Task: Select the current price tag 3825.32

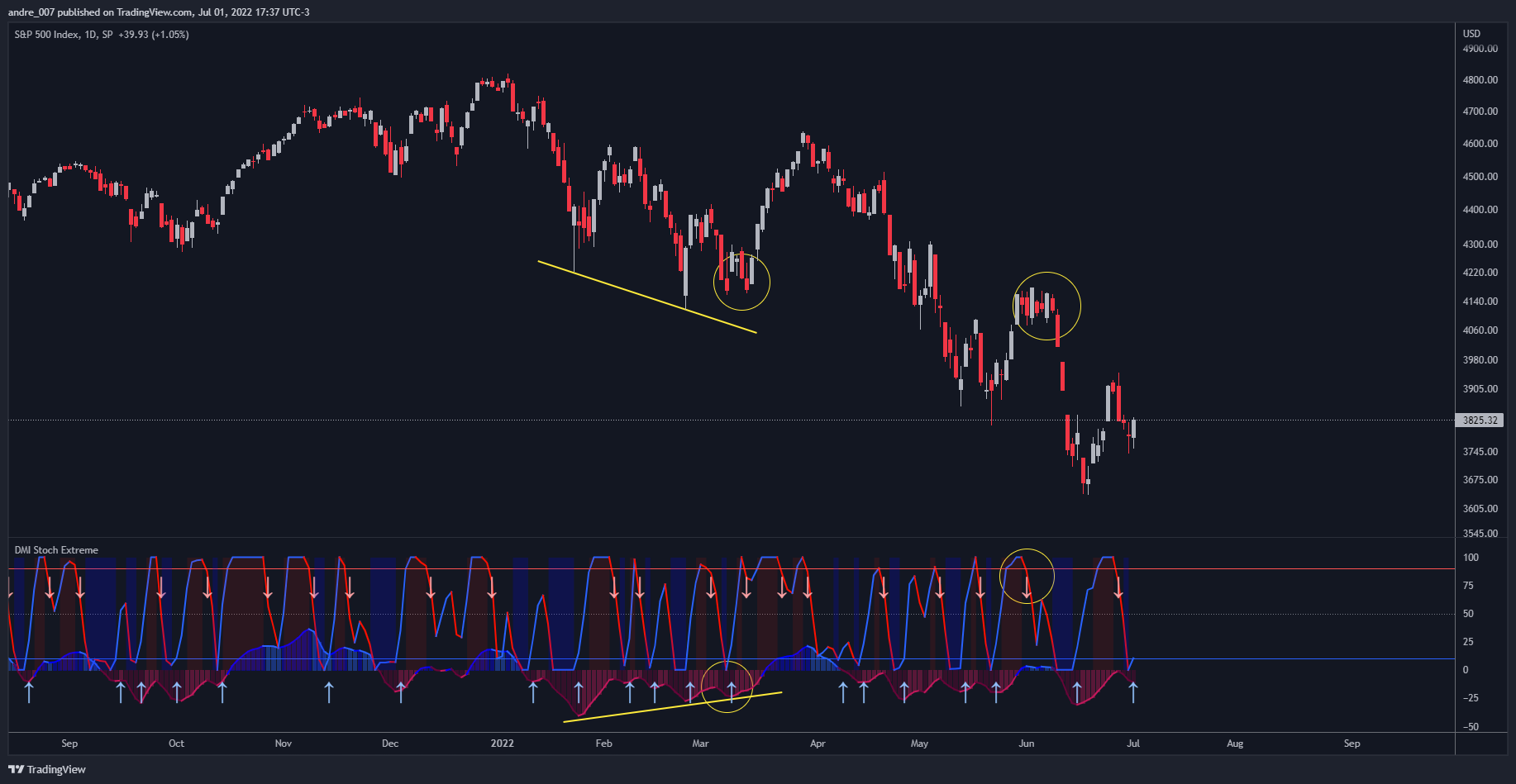Action: (1480, 421)
